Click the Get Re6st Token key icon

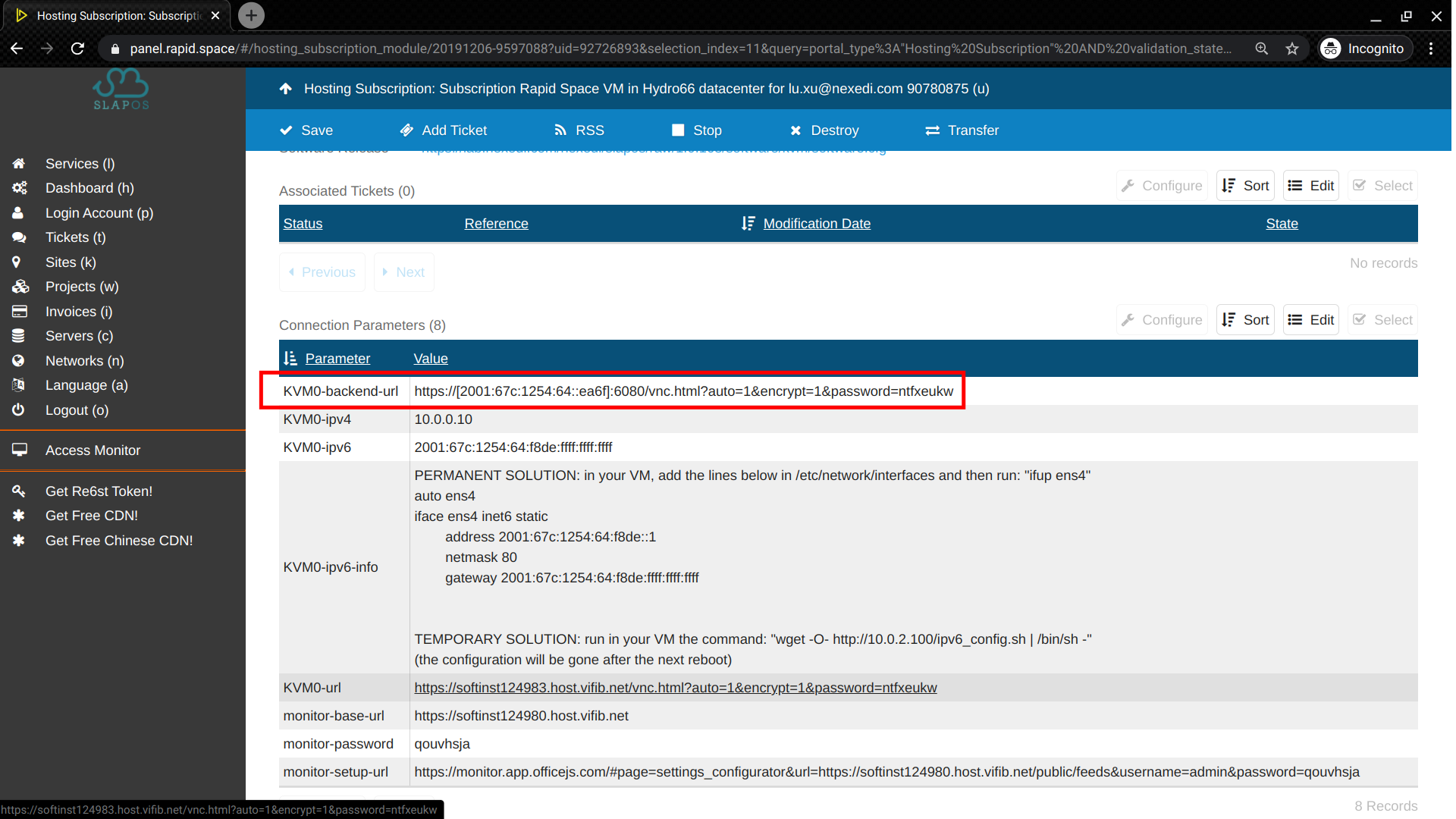pos(19,491)
